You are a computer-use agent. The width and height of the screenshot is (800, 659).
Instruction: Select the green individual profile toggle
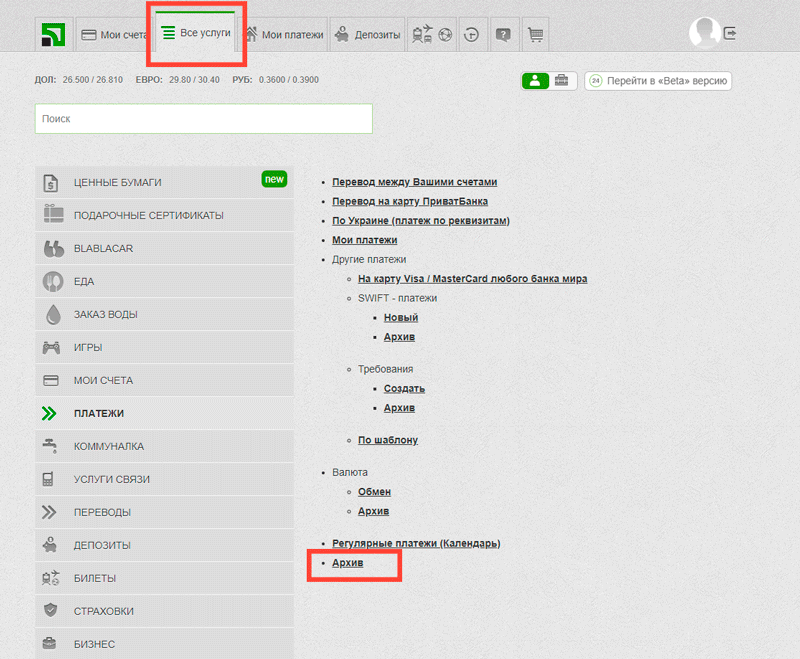click(x=535, y=81)
